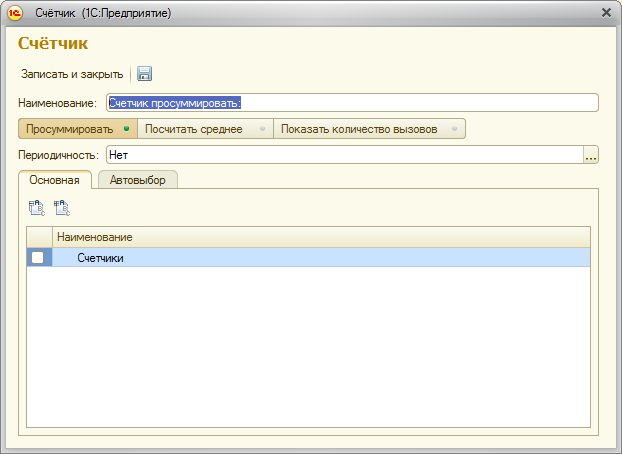Switch to the Автовыбор tab

click(x=138, y=180)
